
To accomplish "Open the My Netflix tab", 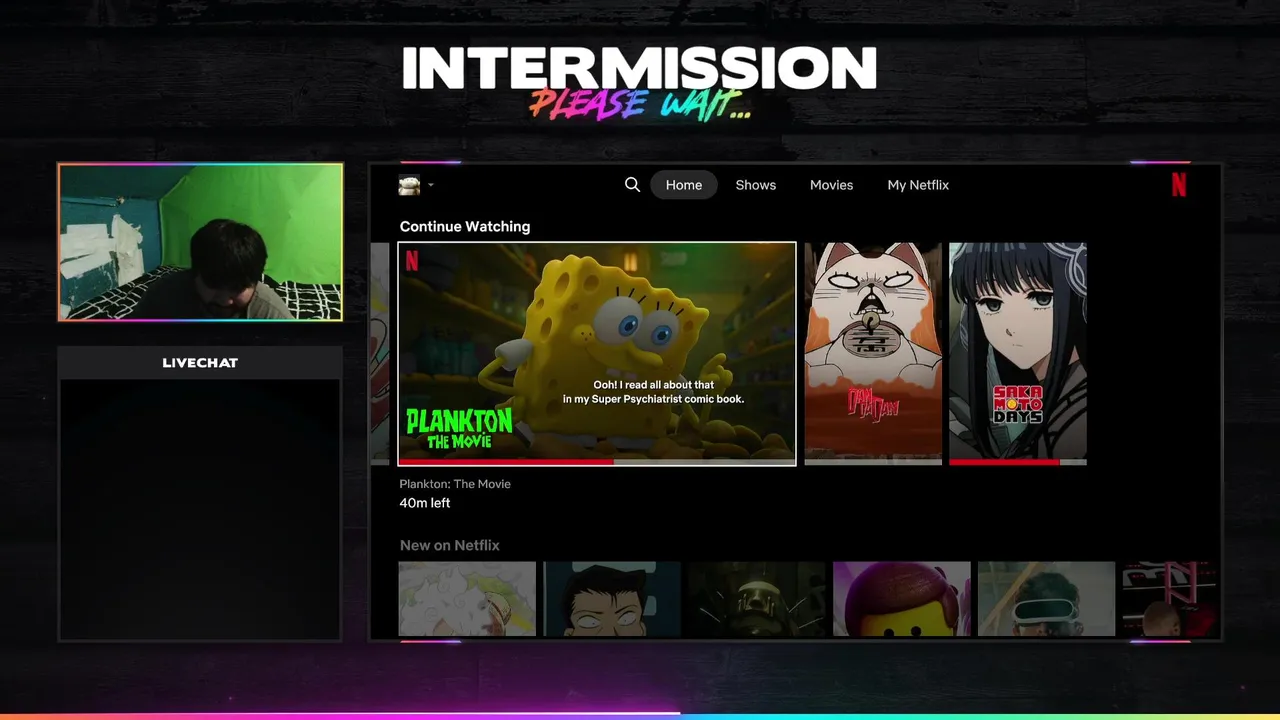I will pos(918,185).
